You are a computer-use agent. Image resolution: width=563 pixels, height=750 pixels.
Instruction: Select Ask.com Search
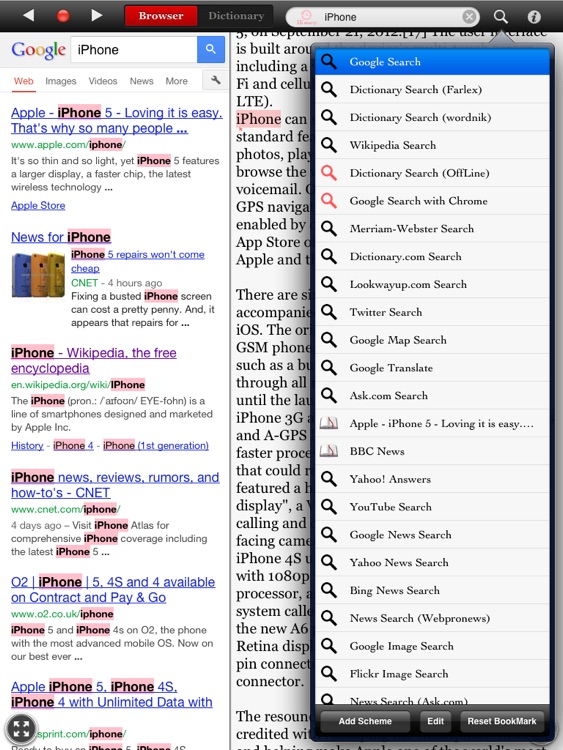pos(432,395)
